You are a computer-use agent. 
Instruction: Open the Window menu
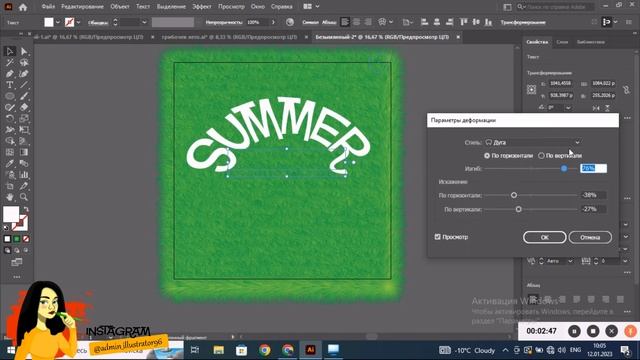pos(258,7)
